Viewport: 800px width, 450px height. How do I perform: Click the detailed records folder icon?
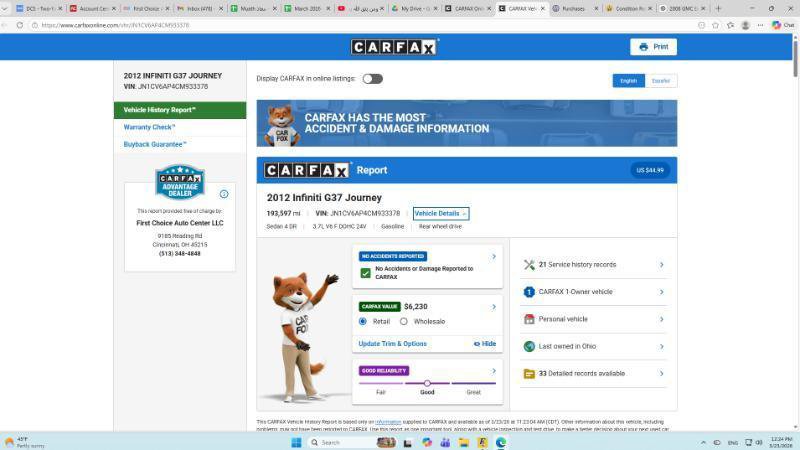coord(529,374)
